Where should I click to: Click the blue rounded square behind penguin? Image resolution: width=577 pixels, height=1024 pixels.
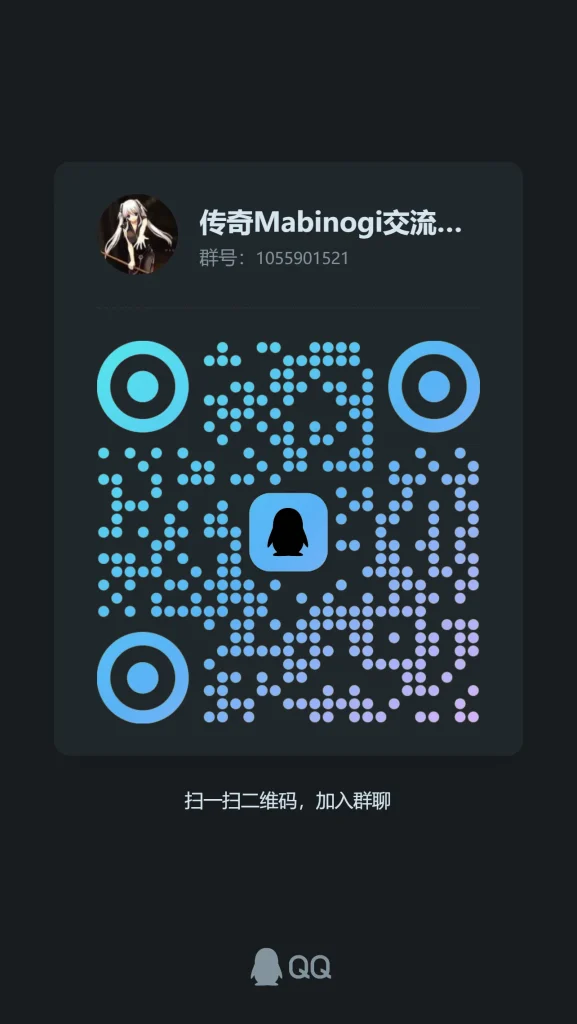pyautogui.click(x=288, y=532)
